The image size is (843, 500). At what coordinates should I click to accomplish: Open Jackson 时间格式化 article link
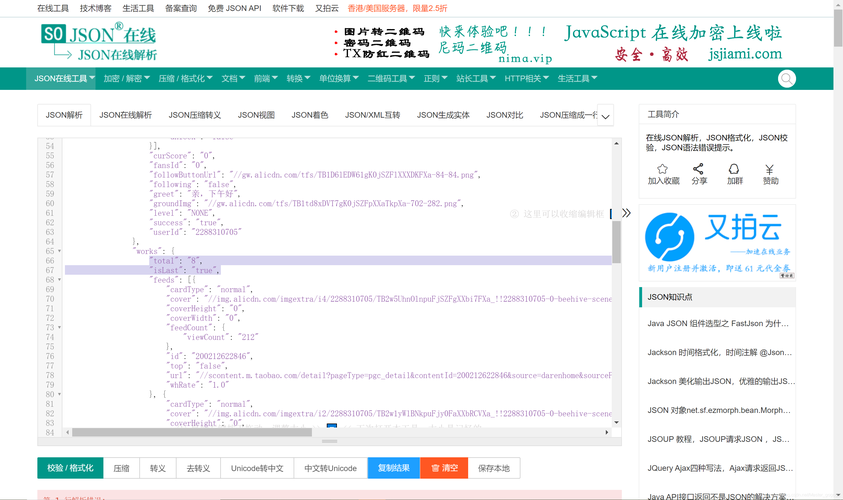pyautogui.click(x=719, y=353)
